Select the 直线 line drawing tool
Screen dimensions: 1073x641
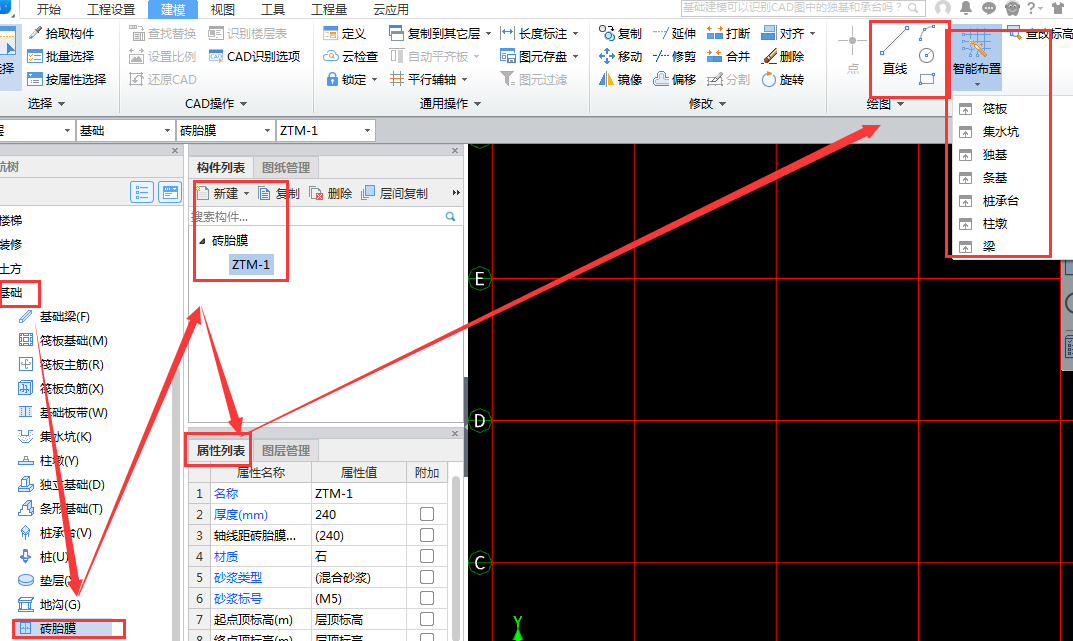point(894,51)
